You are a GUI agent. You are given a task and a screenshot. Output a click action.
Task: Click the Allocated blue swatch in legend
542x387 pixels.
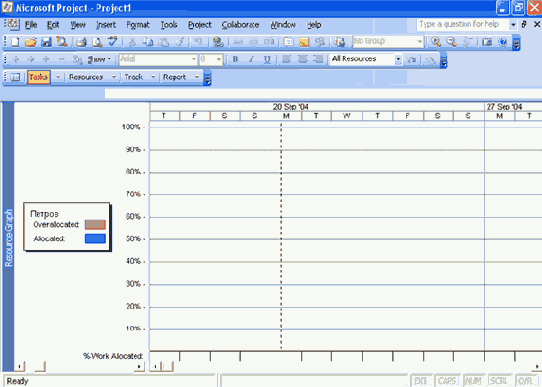click(x=95, y=239)
